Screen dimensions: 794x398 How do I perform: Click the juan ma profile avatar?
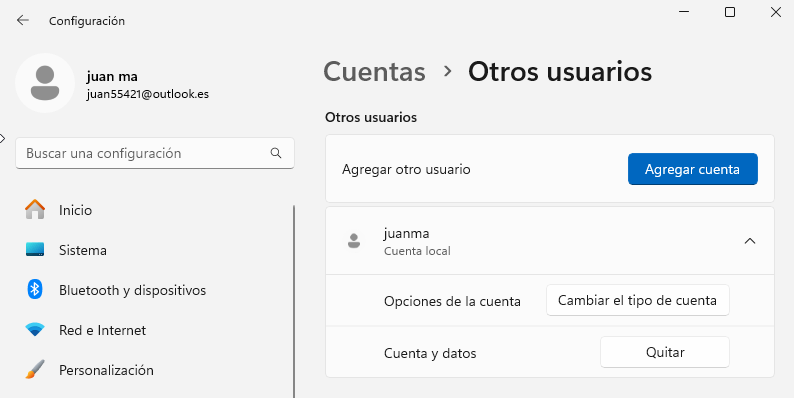pyautogui.click(x=45, y=83)
